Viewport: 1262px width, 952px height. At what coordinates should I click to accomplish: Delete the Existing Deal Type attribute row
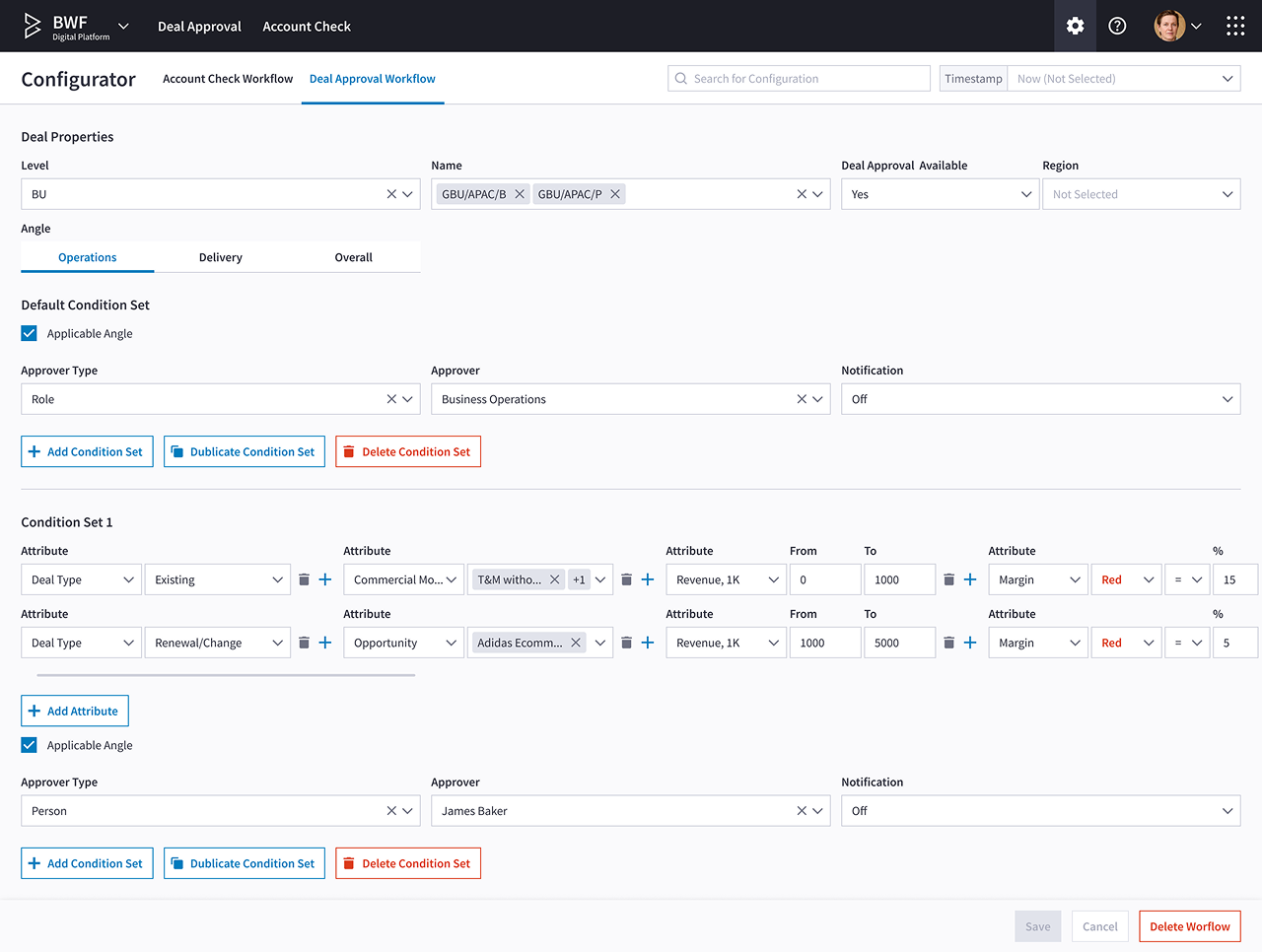[x=304, y=579]
